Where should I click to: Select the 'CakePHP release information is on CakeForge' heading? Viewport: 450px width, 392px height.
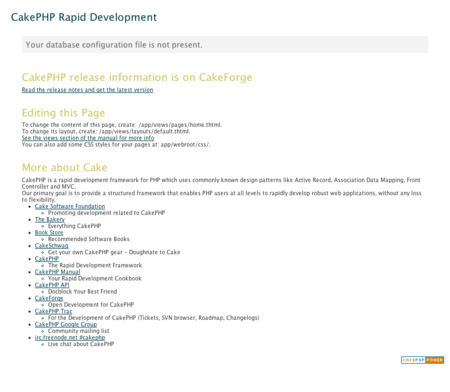point(137,77)
